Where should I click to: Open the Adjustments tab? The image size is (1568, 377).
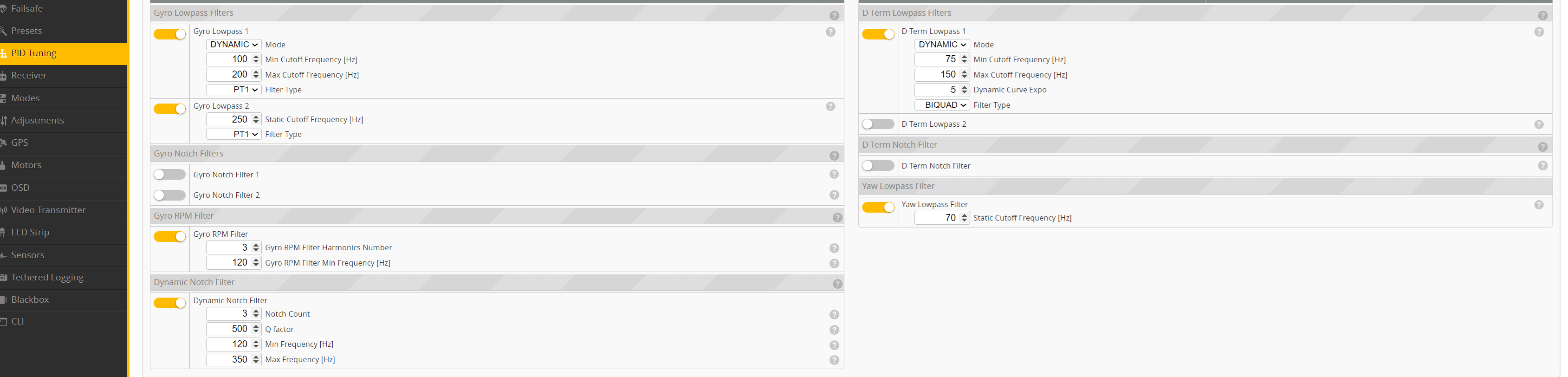pos(63,121)
